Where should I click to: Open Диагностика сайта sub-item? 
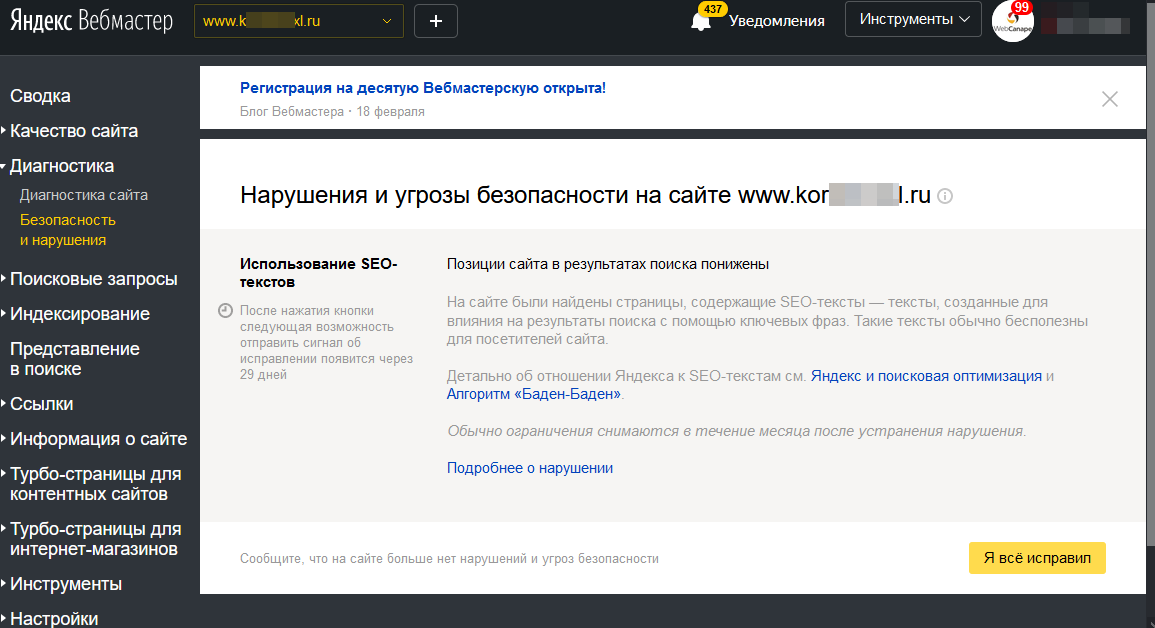coord(83,195)
